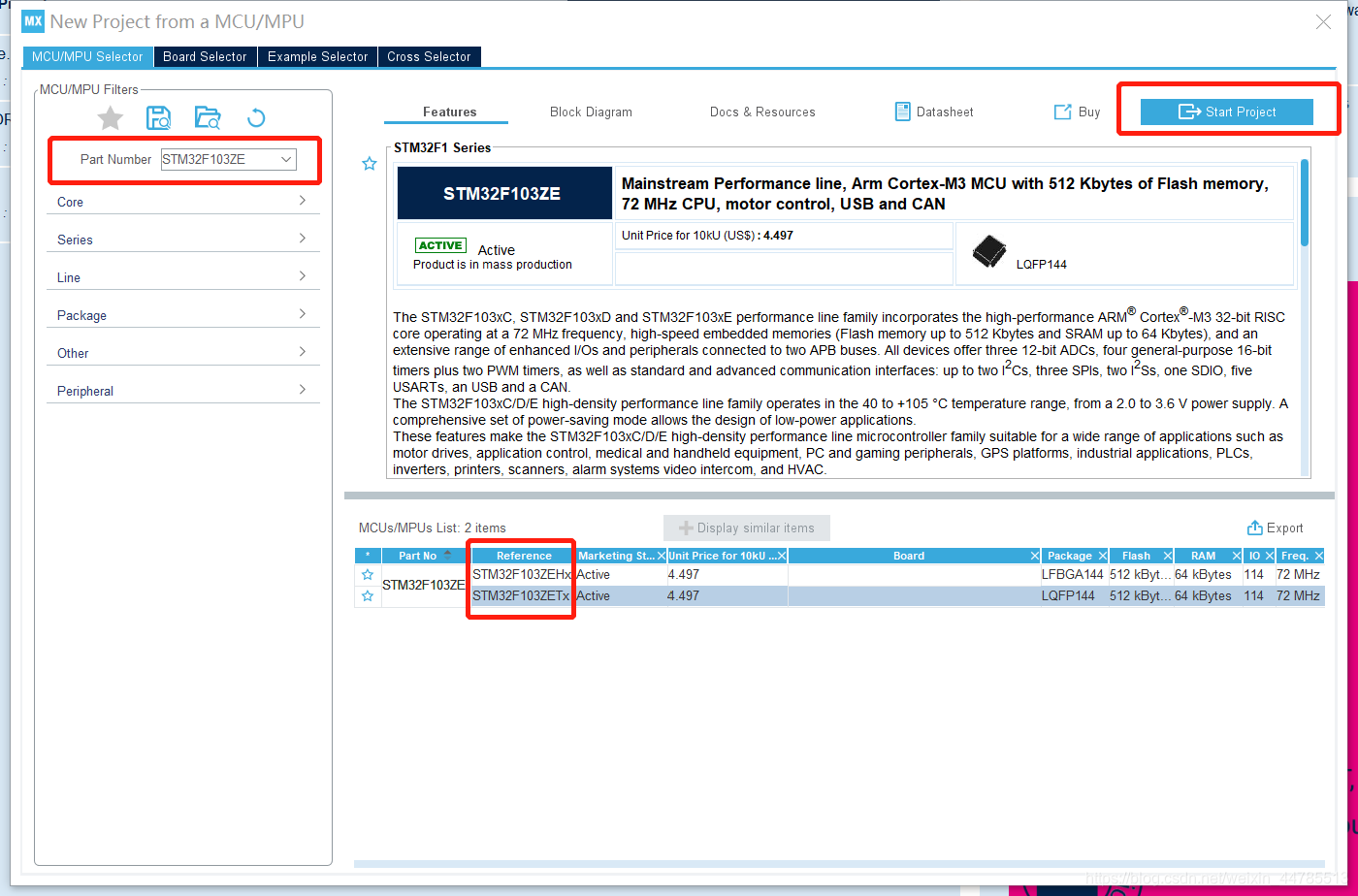Toggle favorite star for STM32F103ZEHx row
1358x896 pixels.
tap(368, 575)
